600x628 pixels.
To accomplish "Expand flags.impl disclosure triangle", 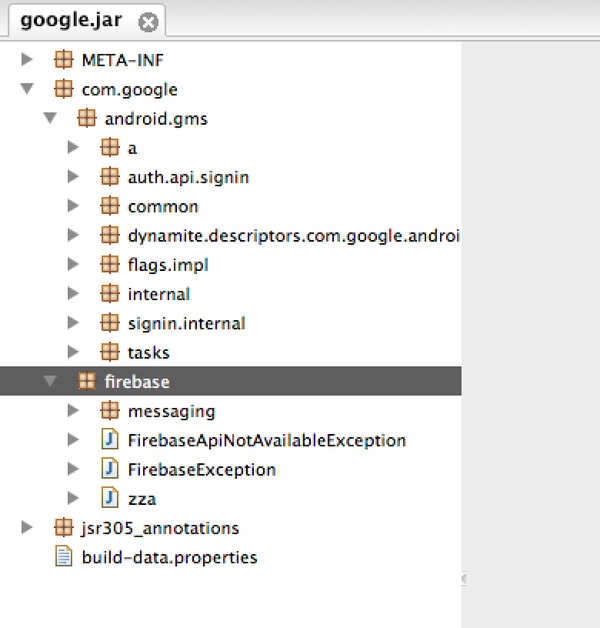I will coord(73,264).
